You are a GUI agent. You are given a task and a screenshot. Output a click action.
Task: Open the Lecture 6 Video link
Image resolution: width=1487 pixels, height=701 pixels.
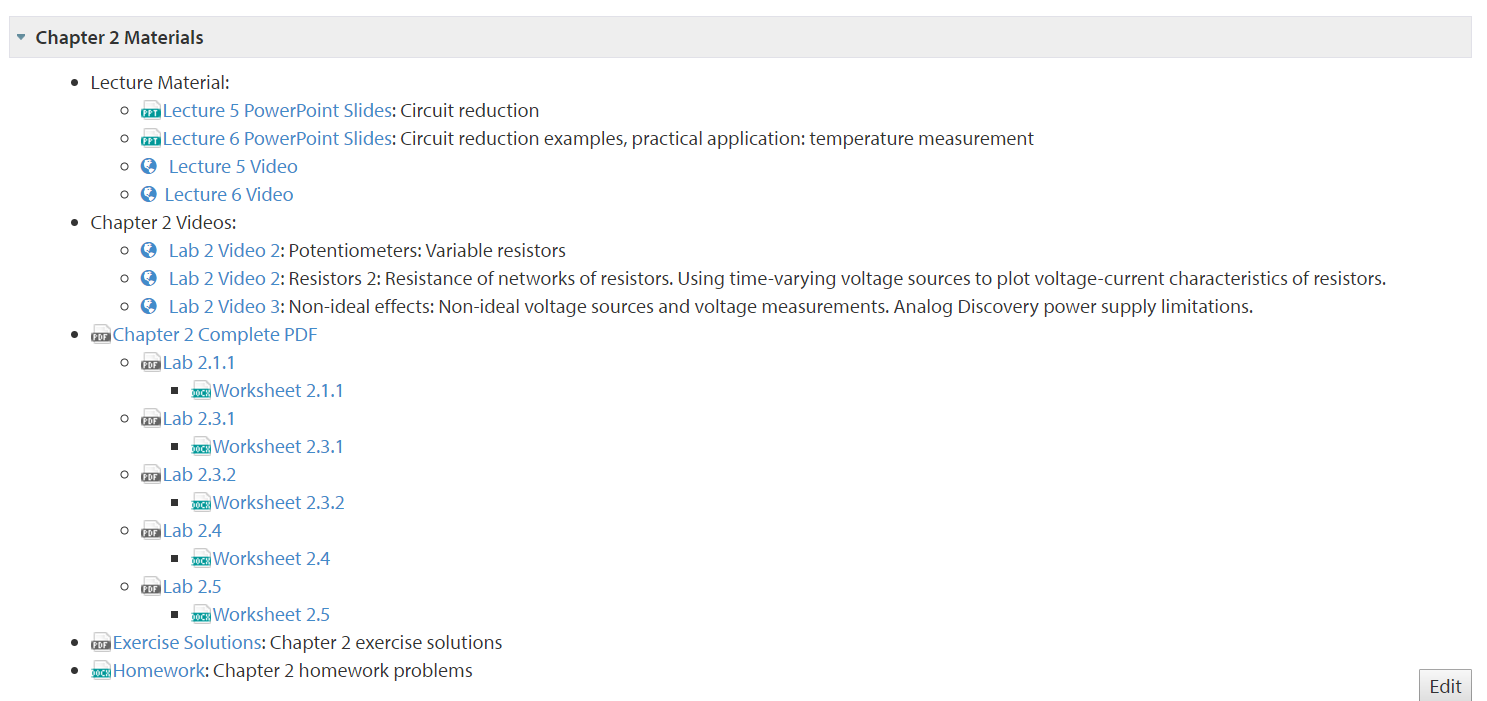click(229, 194)
